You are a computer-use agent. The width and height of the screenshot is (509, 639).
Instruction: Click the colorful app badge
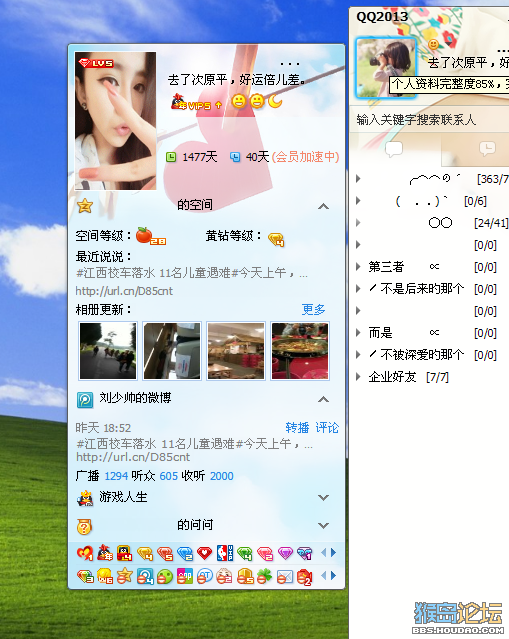click(185, 576)
